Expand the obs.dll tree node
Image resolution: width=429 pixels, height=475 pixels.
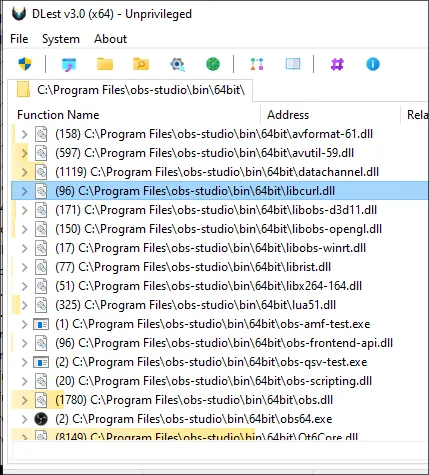click(x=24, y=400)
